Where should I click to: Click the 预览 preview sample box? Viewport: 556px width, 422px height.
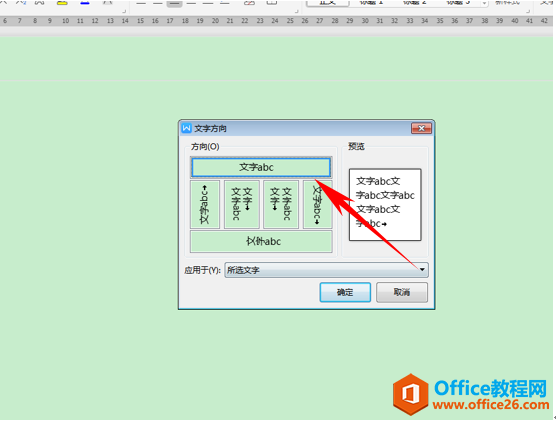[385, 205]
